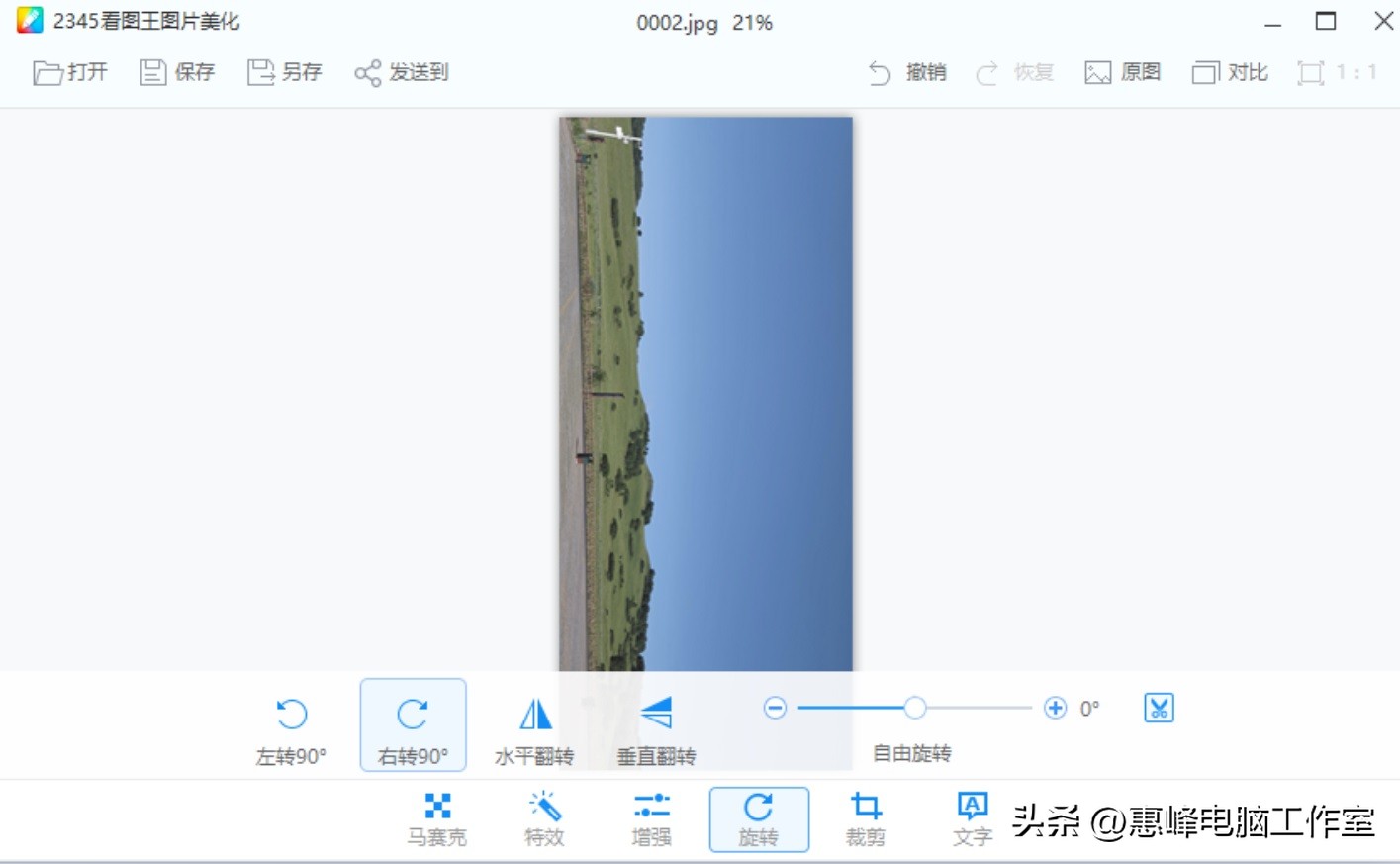Image resolution: width=1400 pixels, height=864 pixels.
Task: Click the scissors icon next to rotation slider
Action: click(x=1157, y=708)
